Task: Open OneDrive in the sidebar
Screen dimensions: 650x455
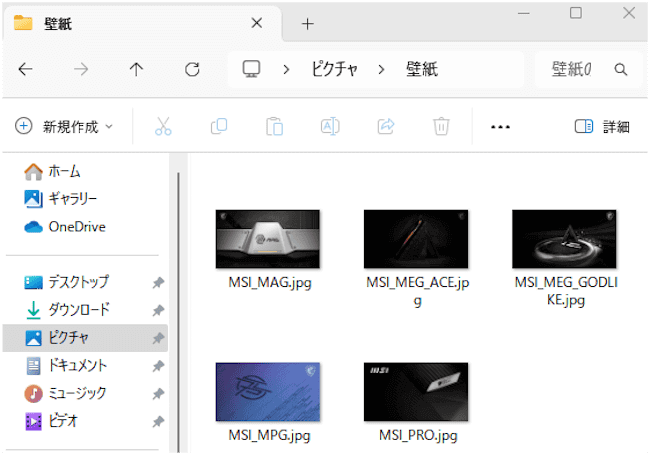Action: click(x=65, y=227)
